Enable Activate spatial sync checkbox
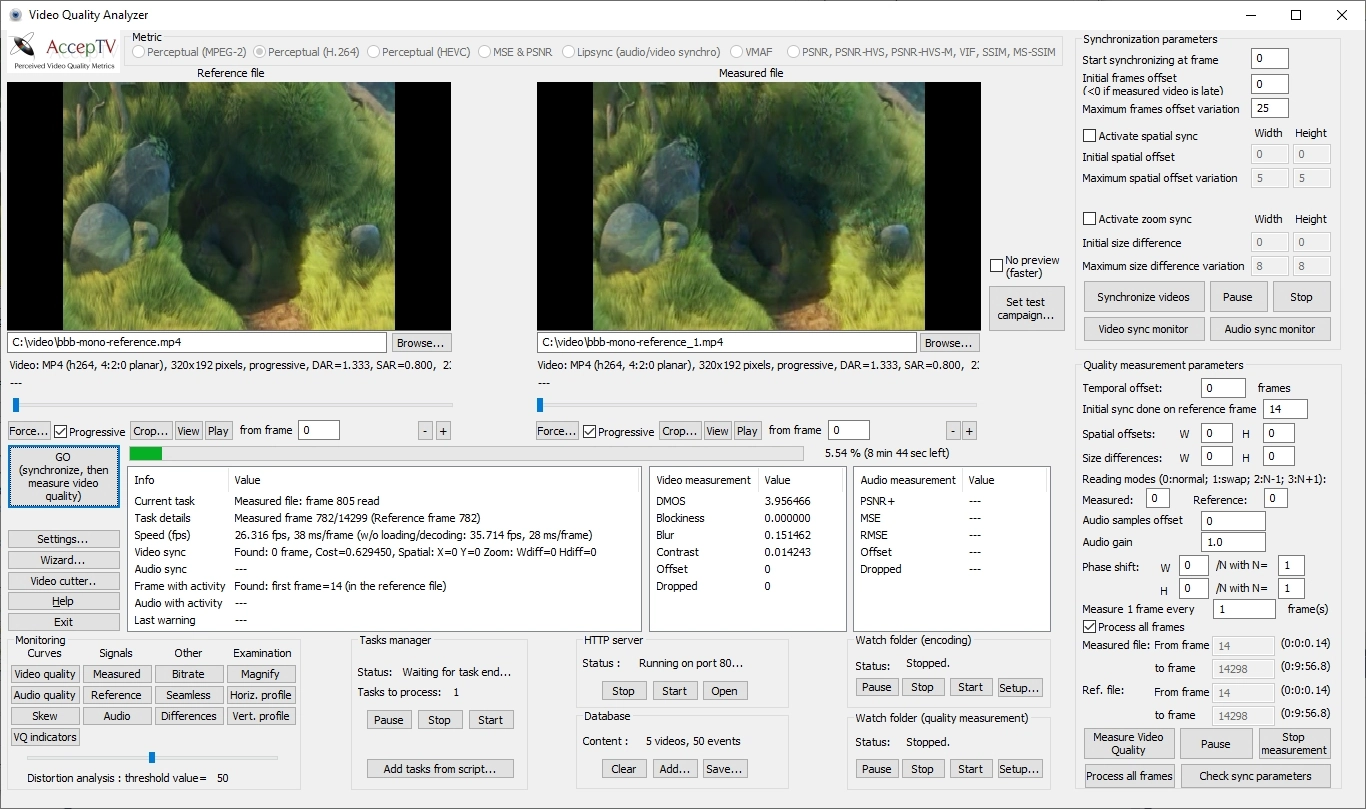Image resolution: width=1366 pixels, height=809 pixels. (1090, 136)
